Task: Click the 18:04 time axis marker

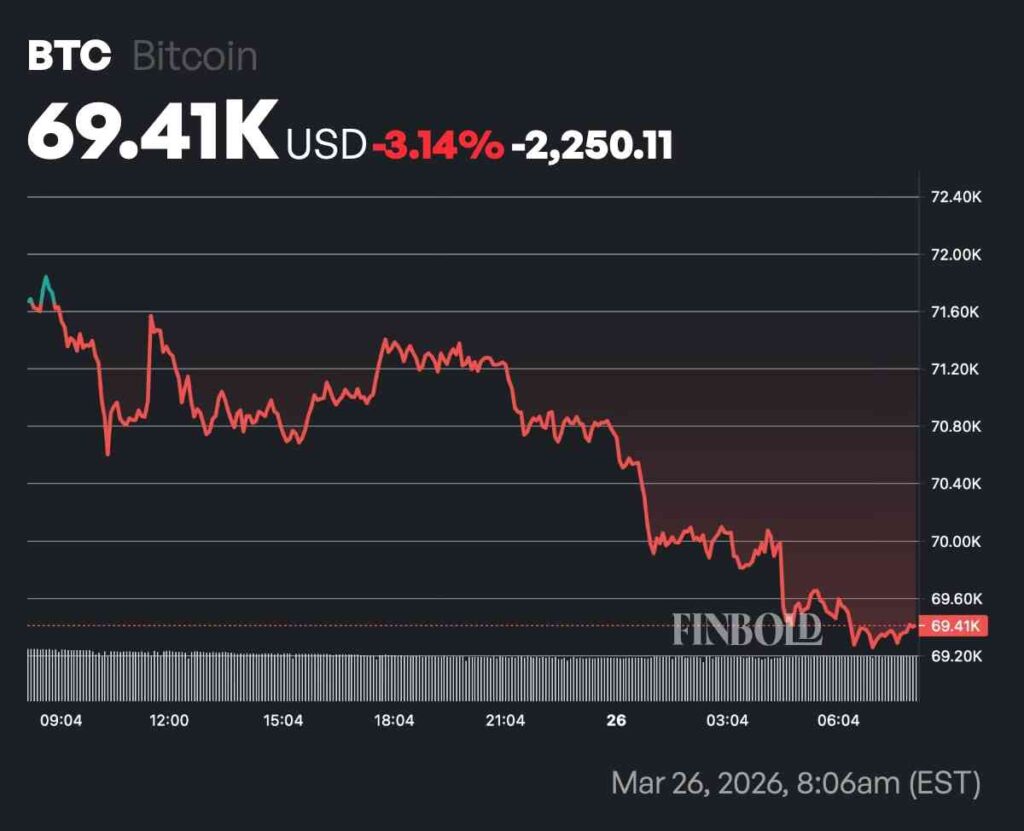Action: tap(394, 720)
